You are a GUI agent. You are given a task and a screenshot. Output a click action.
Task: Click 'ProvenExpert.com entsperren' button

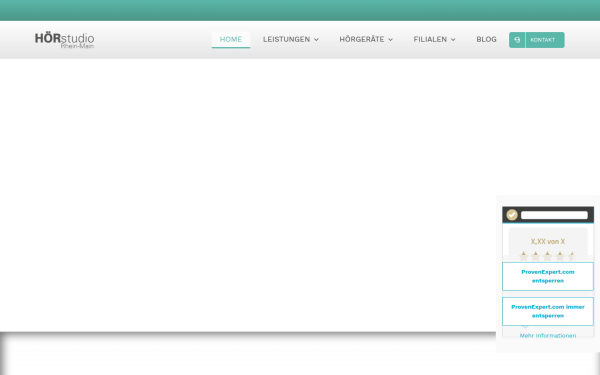pyautogui.click(x=548, y=276)
